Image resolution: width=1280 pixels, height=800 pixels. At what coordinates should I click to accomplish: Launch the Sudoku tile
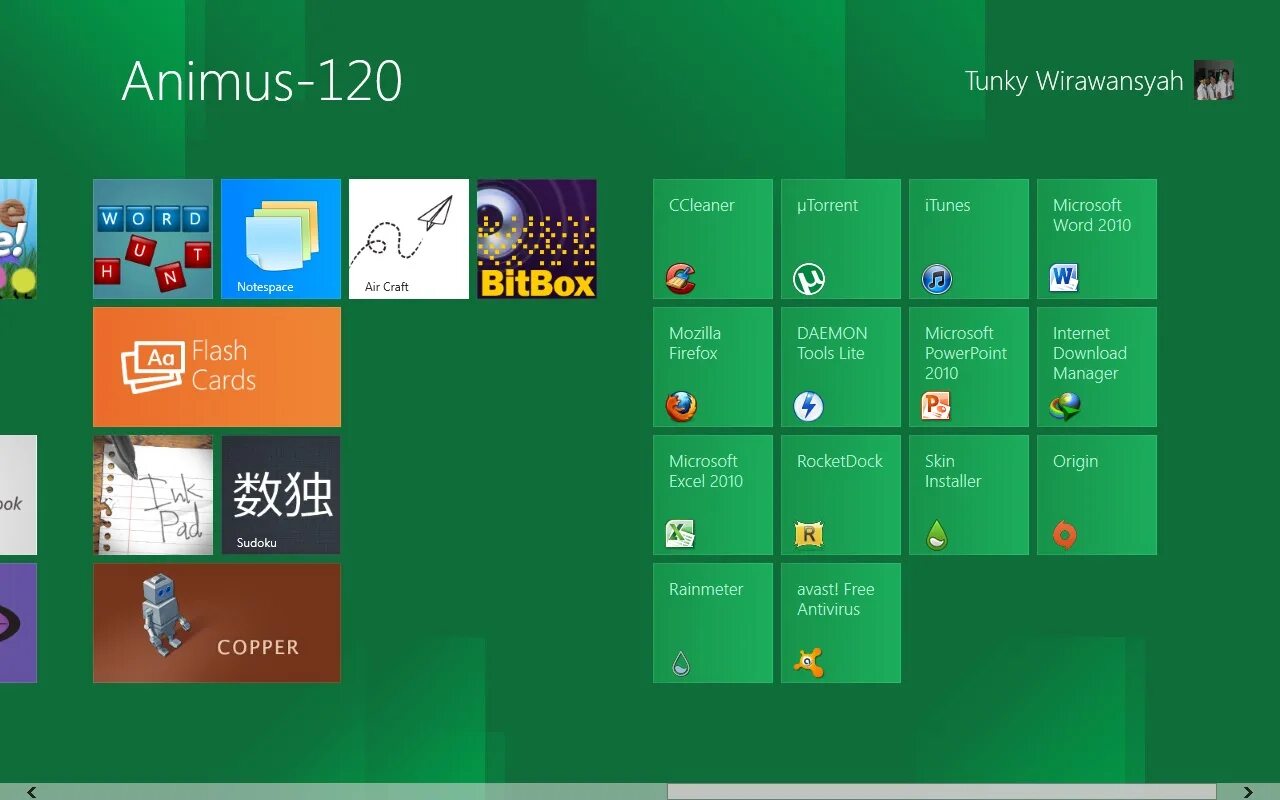(281, 495)
